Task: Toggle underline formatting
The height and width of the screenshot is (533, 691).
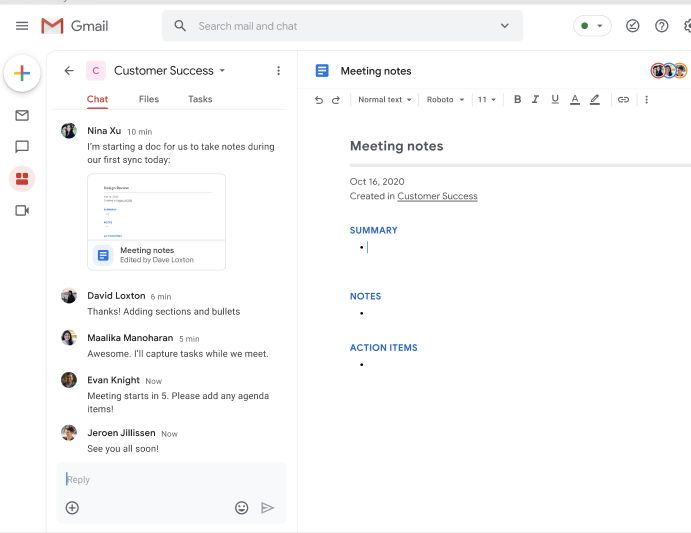Action: 555,99
